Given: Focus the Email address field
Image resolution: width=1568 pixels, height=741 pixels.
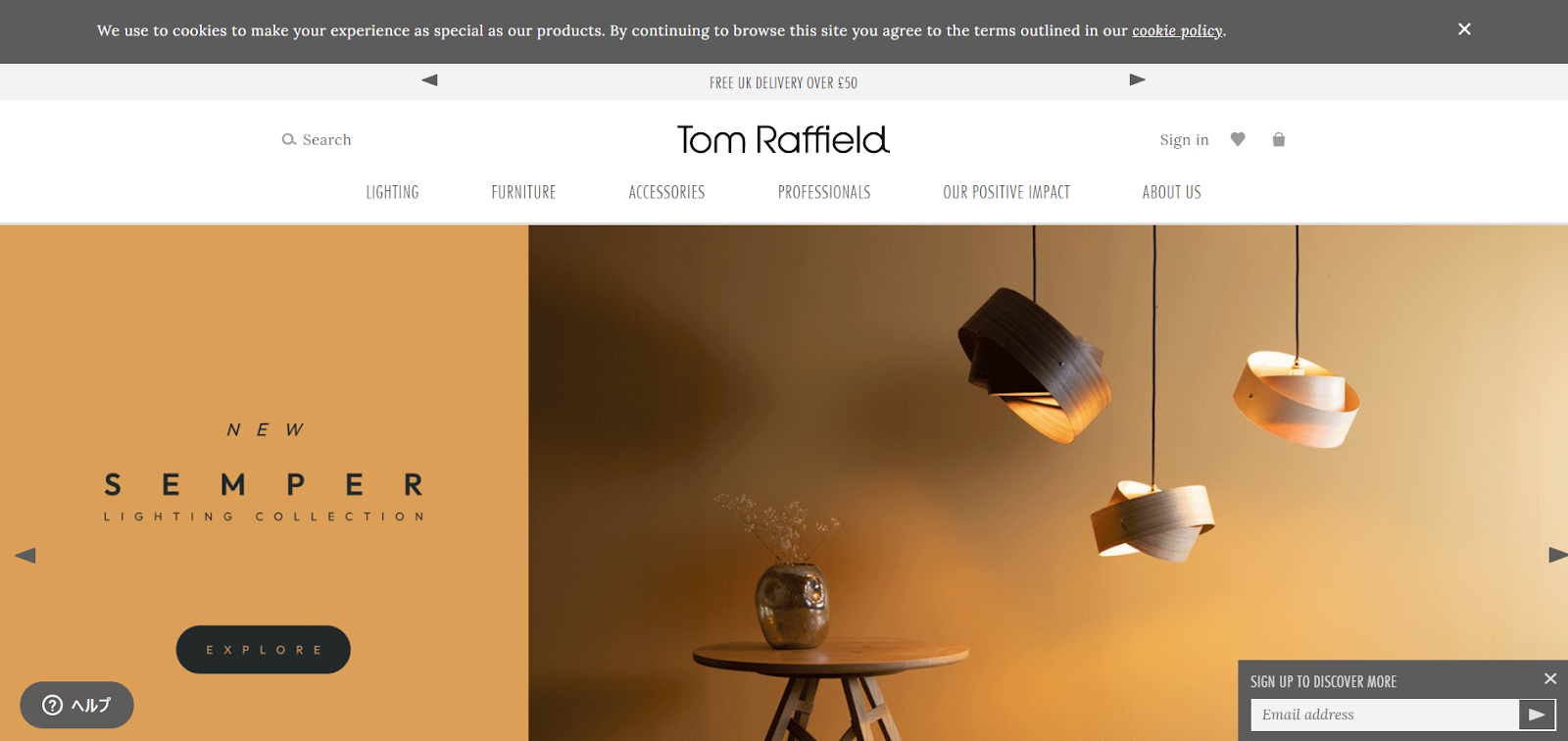Looking at the screenshot, I should 1385,715.
